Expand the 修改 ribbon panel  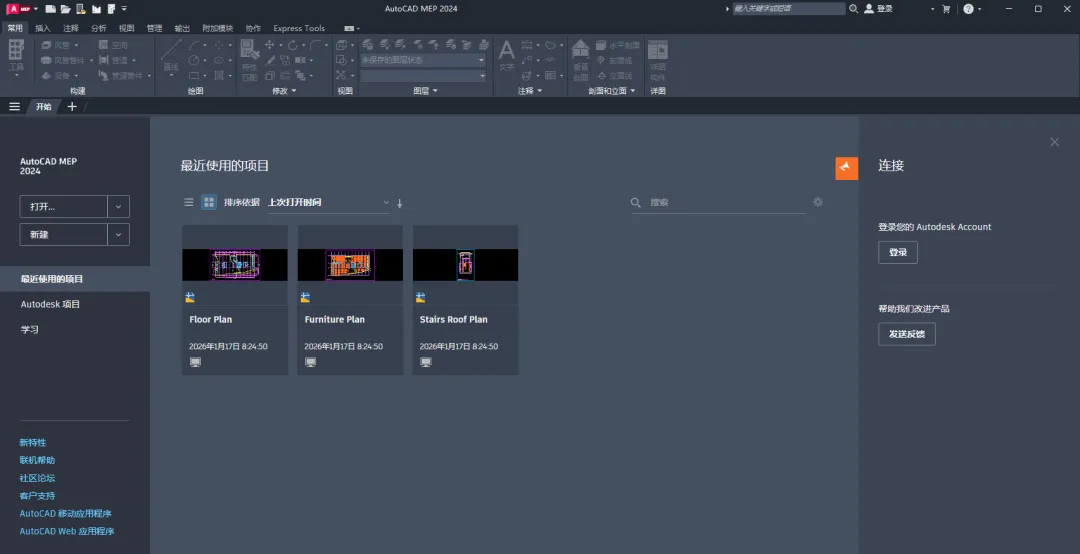(284, 91)
